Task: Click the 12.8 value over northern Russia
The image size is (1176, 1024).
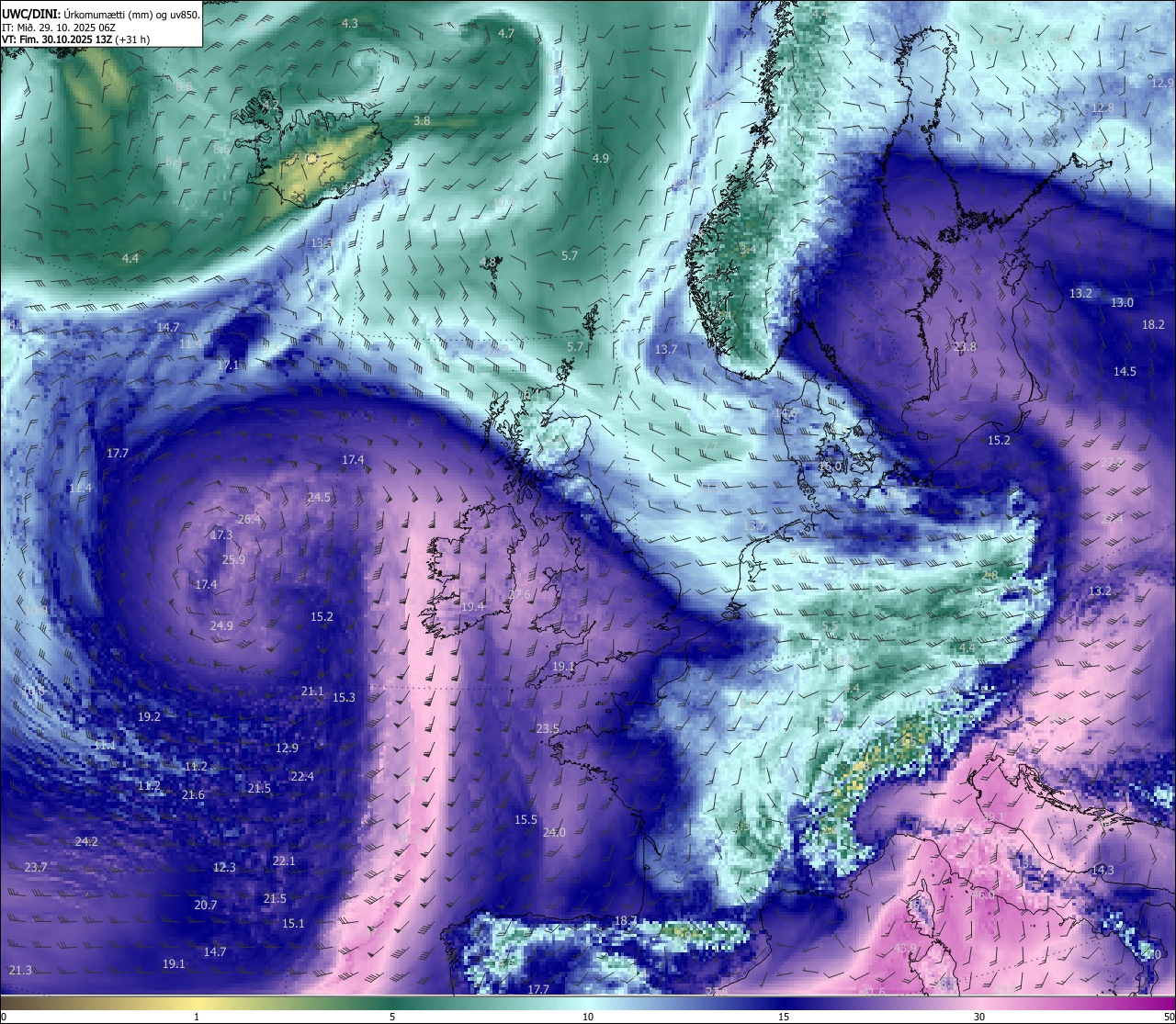Action: click(x=1102, y=107)
